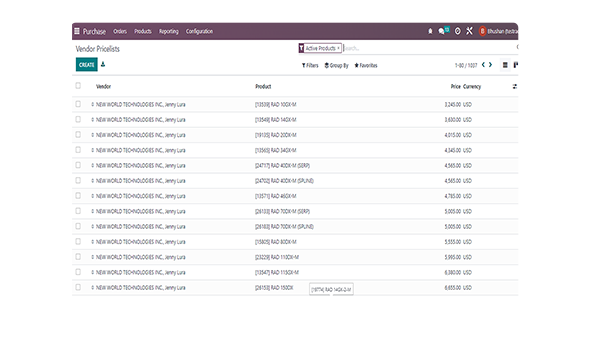
Task: Open the RAD 700X-M (SPLINE) product cell
Action: (284, 227)
